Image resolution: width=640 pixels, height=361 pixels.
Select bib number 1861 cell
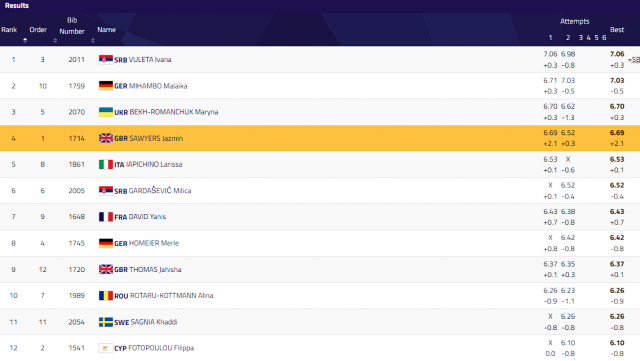(x=76, y=164)
